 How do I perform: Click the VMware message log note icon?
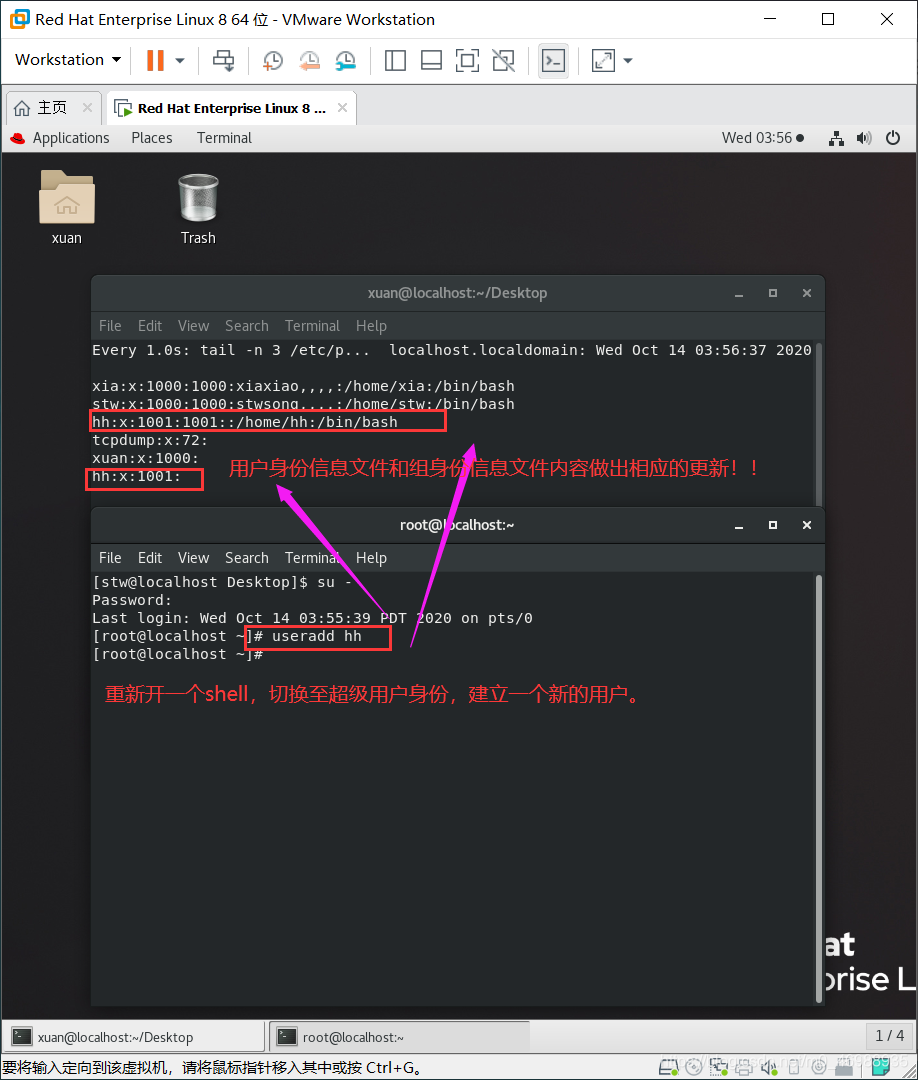(880, 1067)
